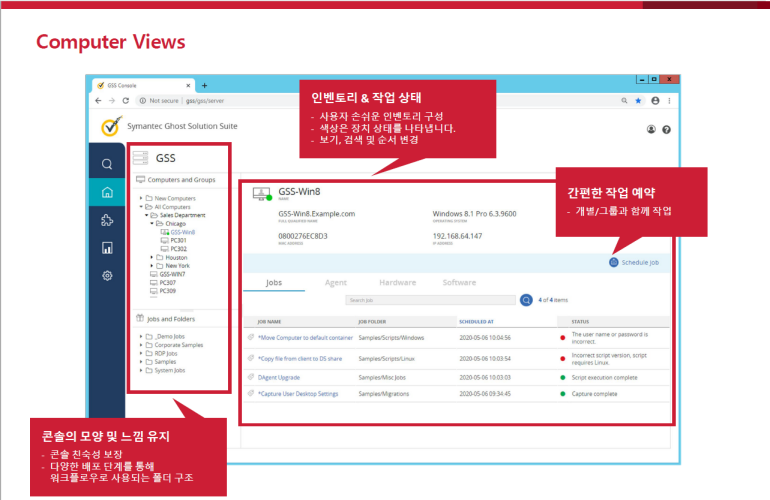Viewport: 770px width, 500px height.
Task: Open the settings gear in sidebar
Action: point(107,276)
